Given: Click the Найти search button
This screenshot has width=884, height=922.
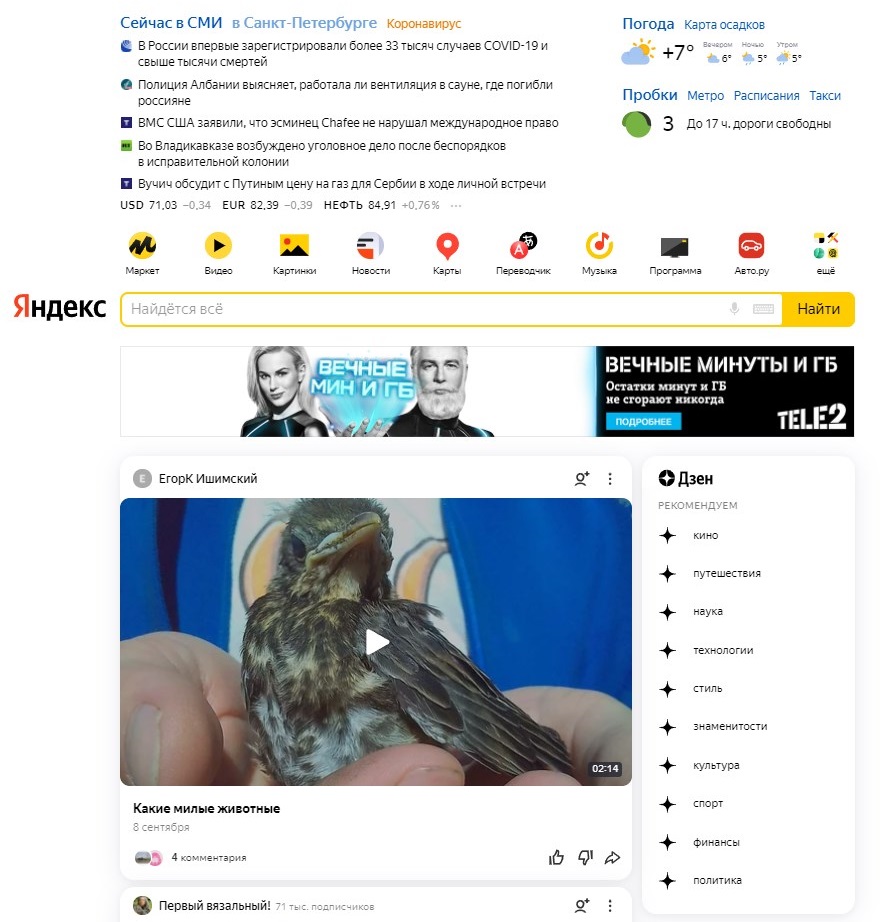Looking at the screenshot, I should (818, 309).
